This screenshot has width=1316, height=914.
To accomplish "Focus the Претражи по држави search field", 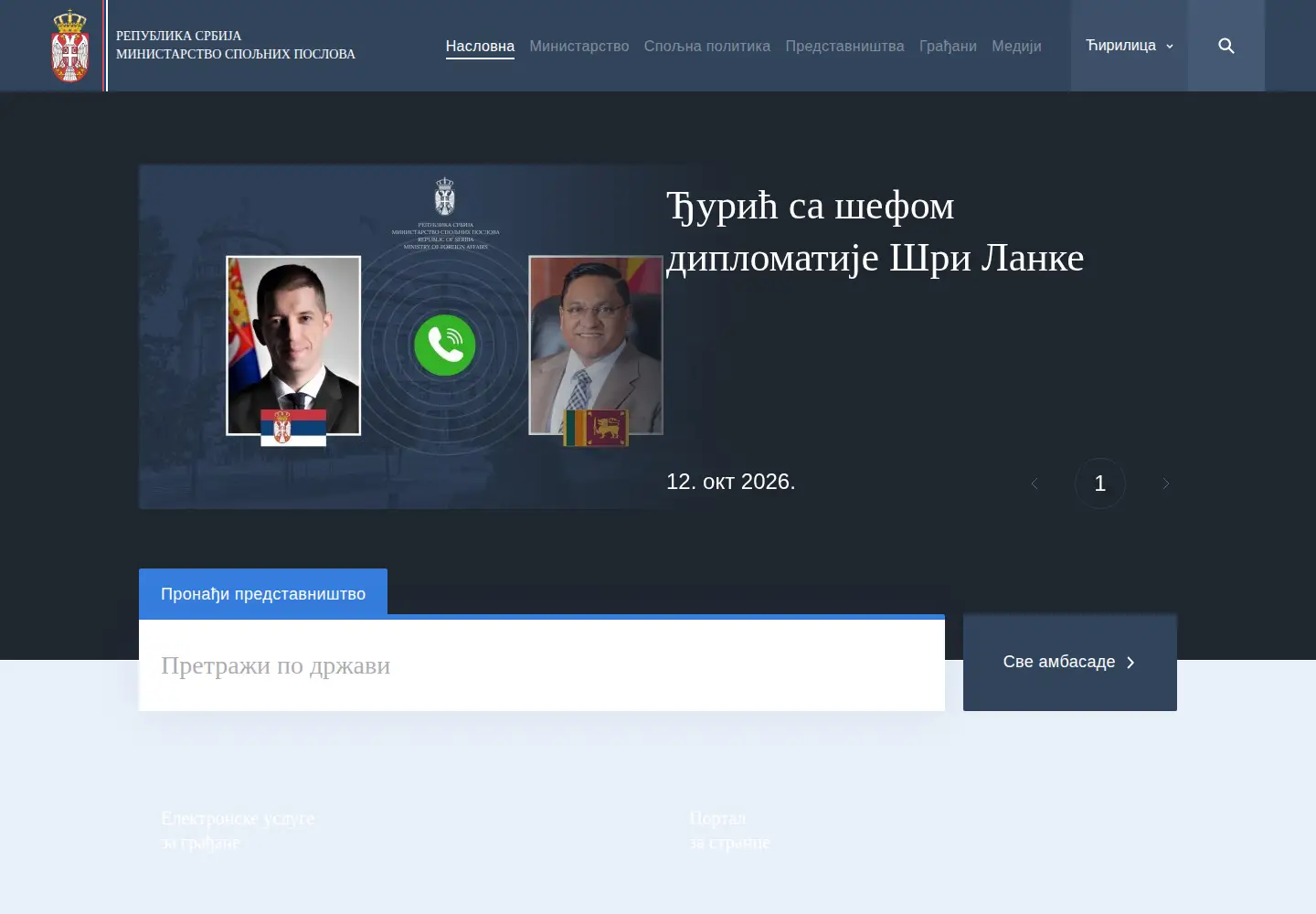I will [x=542, y=665].
